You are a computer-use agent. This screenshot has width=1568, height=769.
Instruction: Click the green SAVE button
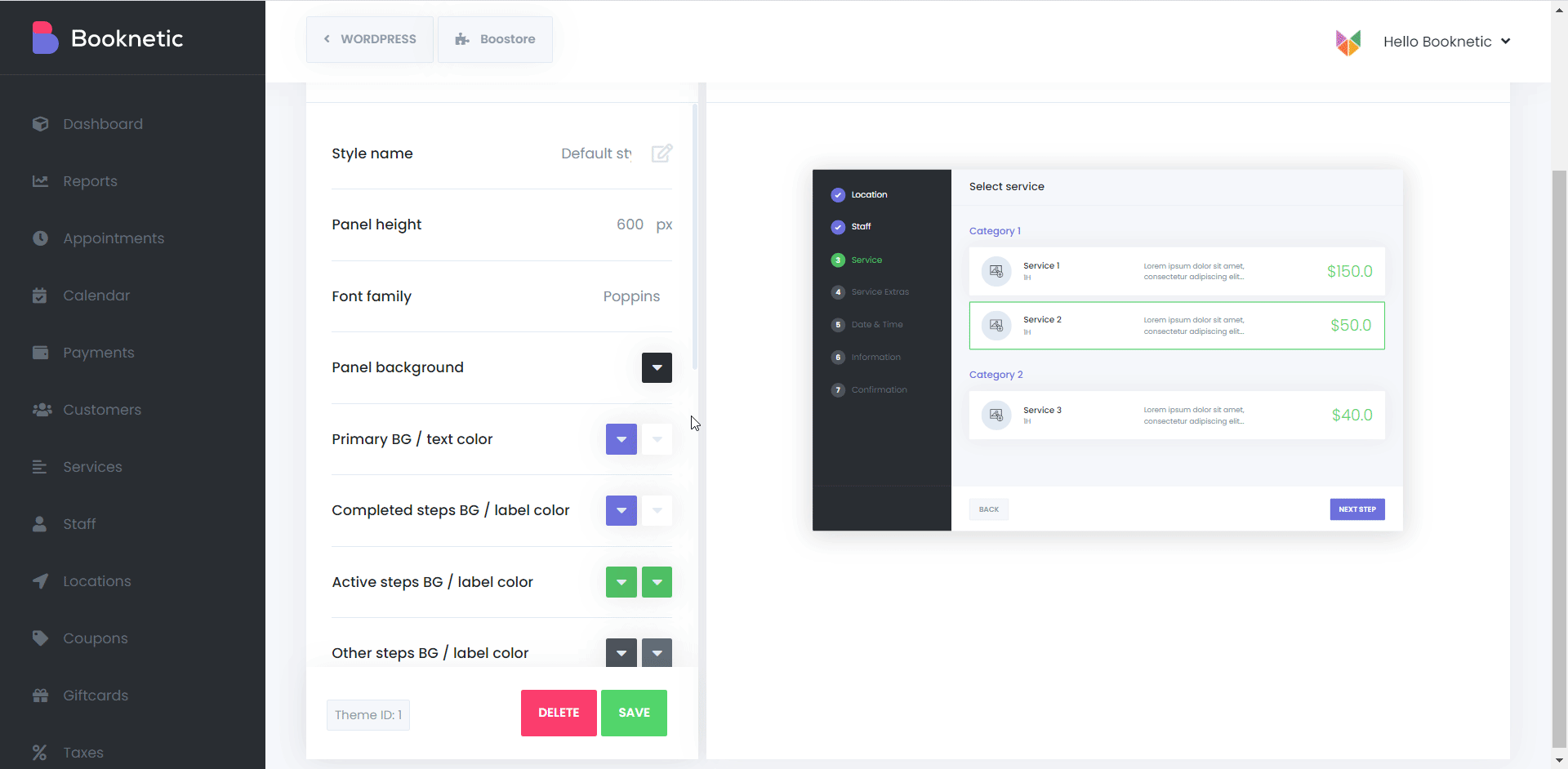tap(634, 713)
